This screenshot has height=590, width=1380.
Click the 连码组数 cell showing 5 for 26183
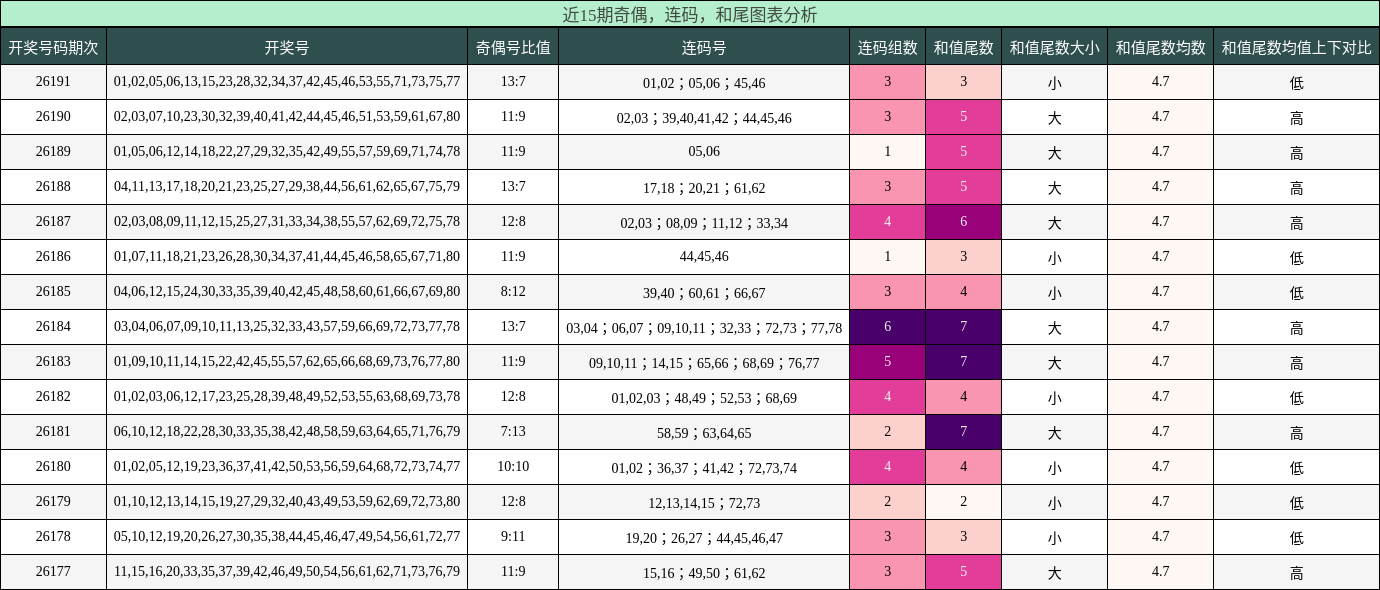888,362
